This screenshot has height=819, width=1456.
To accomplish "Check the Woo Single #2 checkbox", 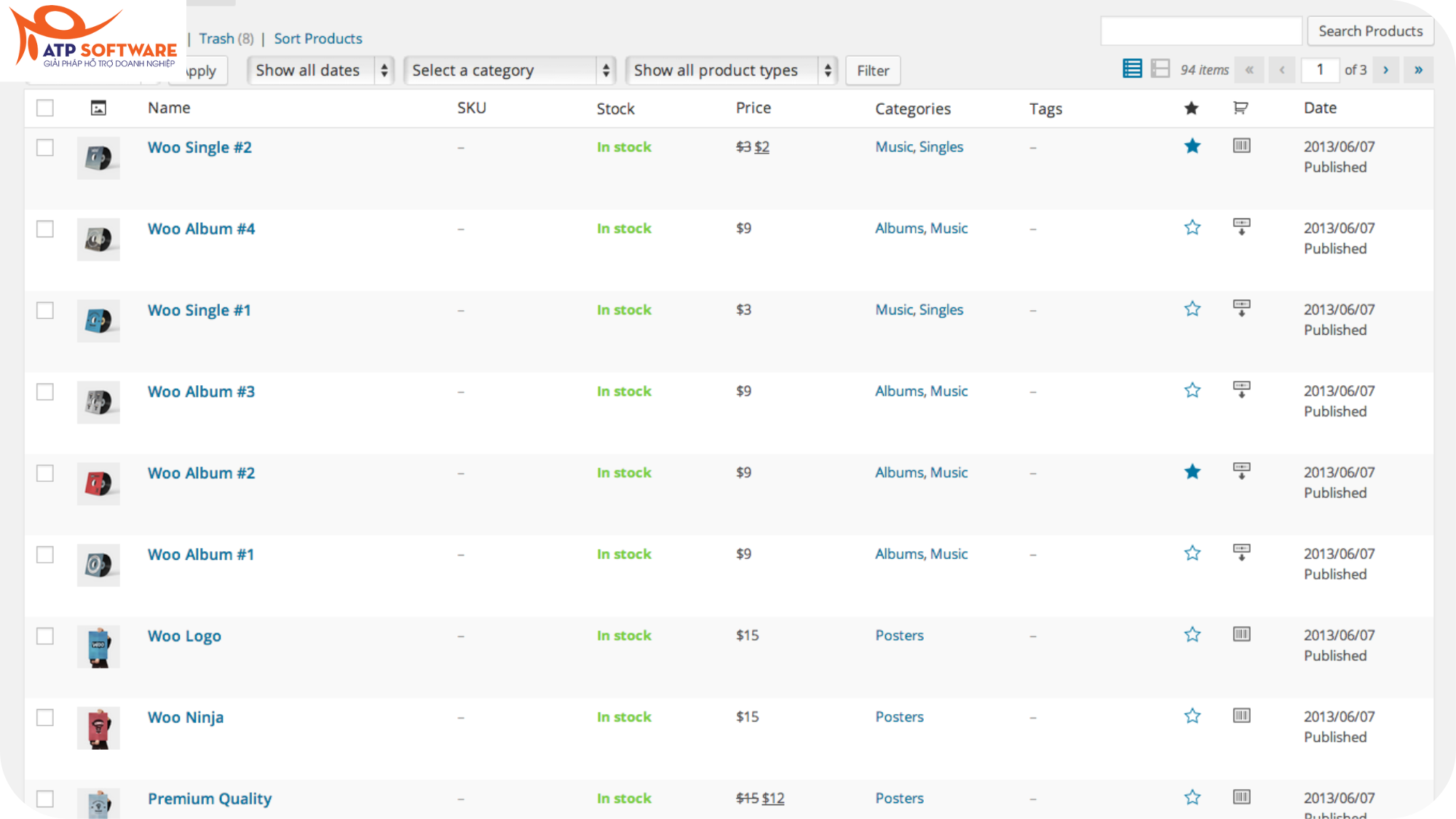I will coord(45,148).
